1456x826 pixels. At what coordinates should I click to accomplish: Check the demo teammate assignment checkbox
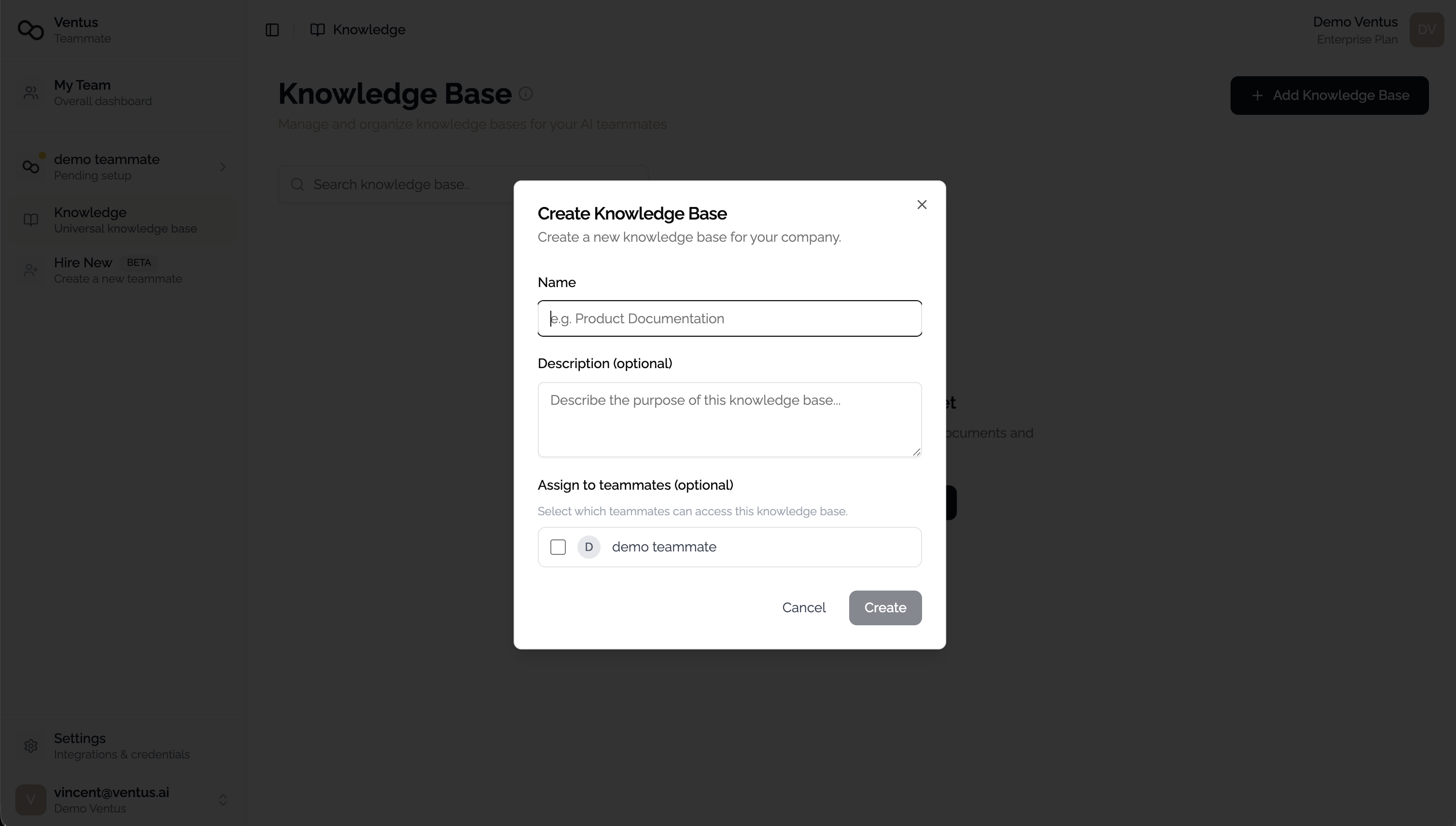tap(558, 546)
